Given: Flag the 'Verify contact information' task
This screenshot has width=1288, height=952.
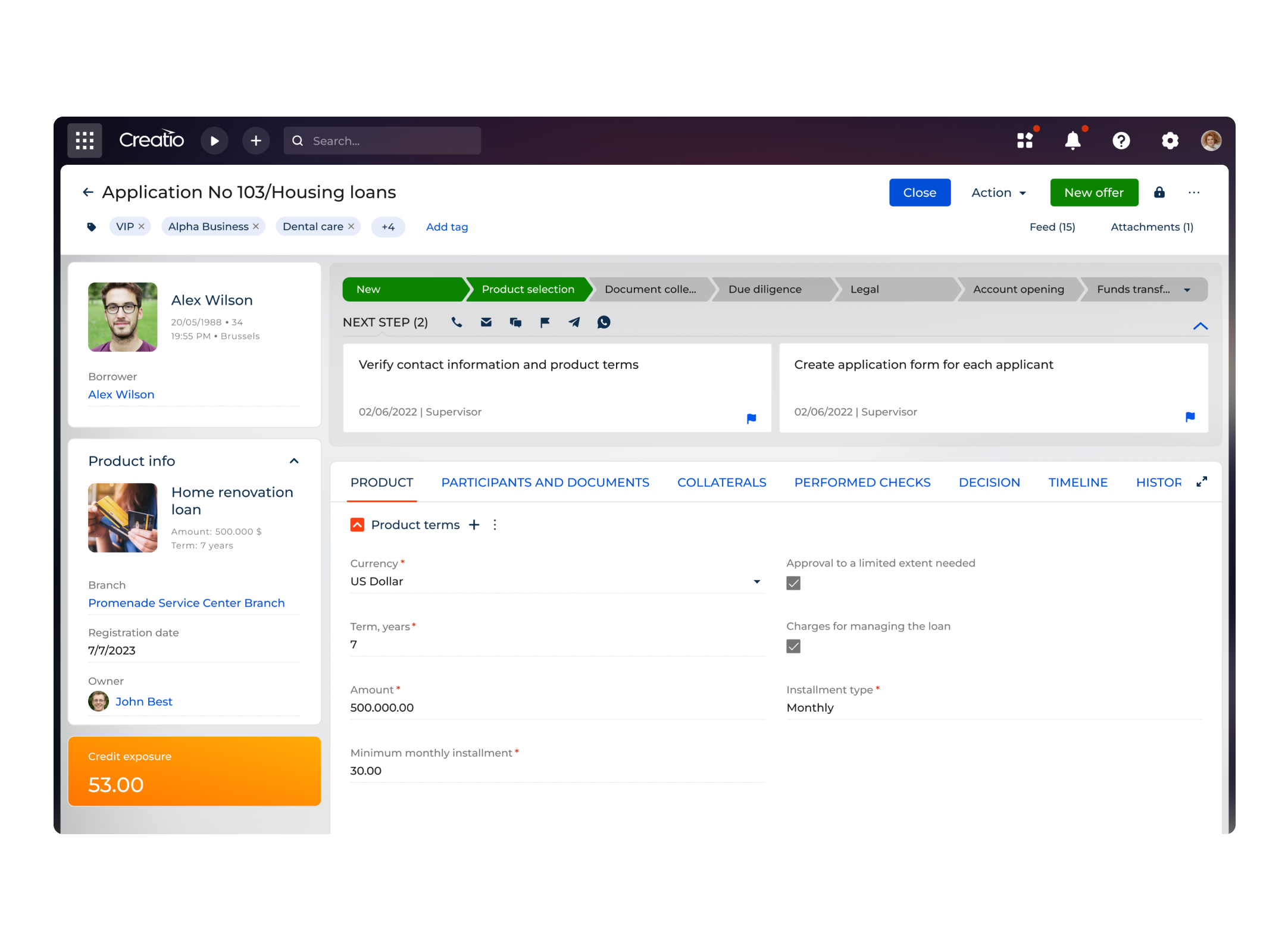Looking at the screenshot, I should coord(752,418).
